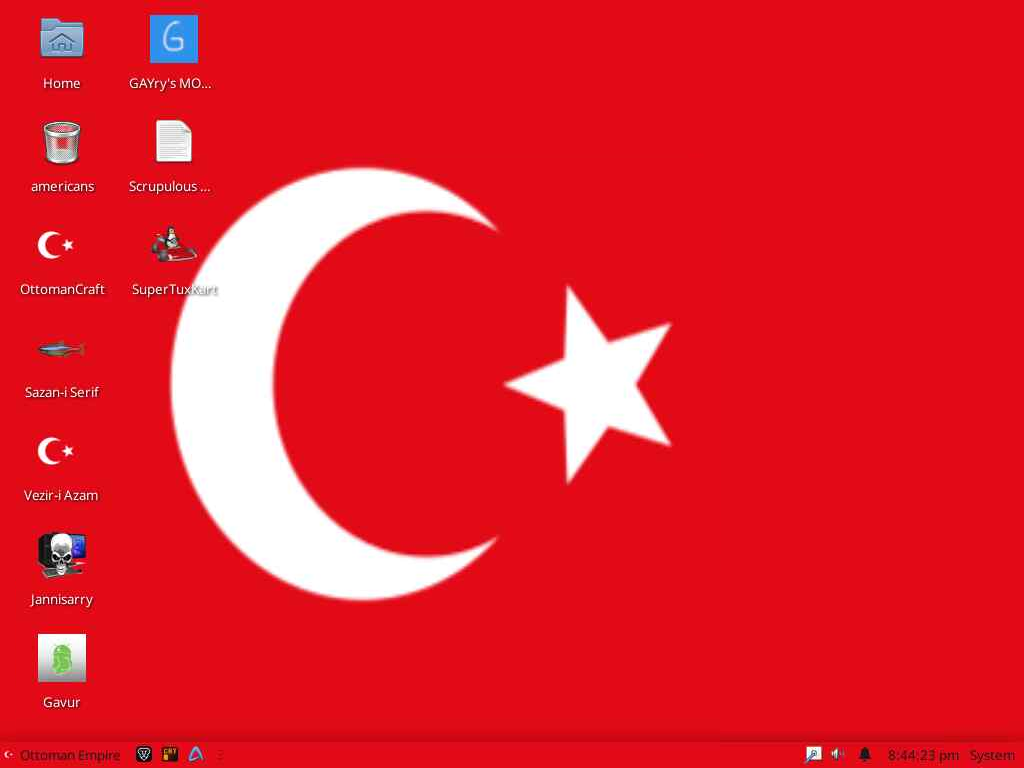Open the Ottoman Empire start menu
The height and width of the screenshot is (768, 1024).
[x=61, y=755]
